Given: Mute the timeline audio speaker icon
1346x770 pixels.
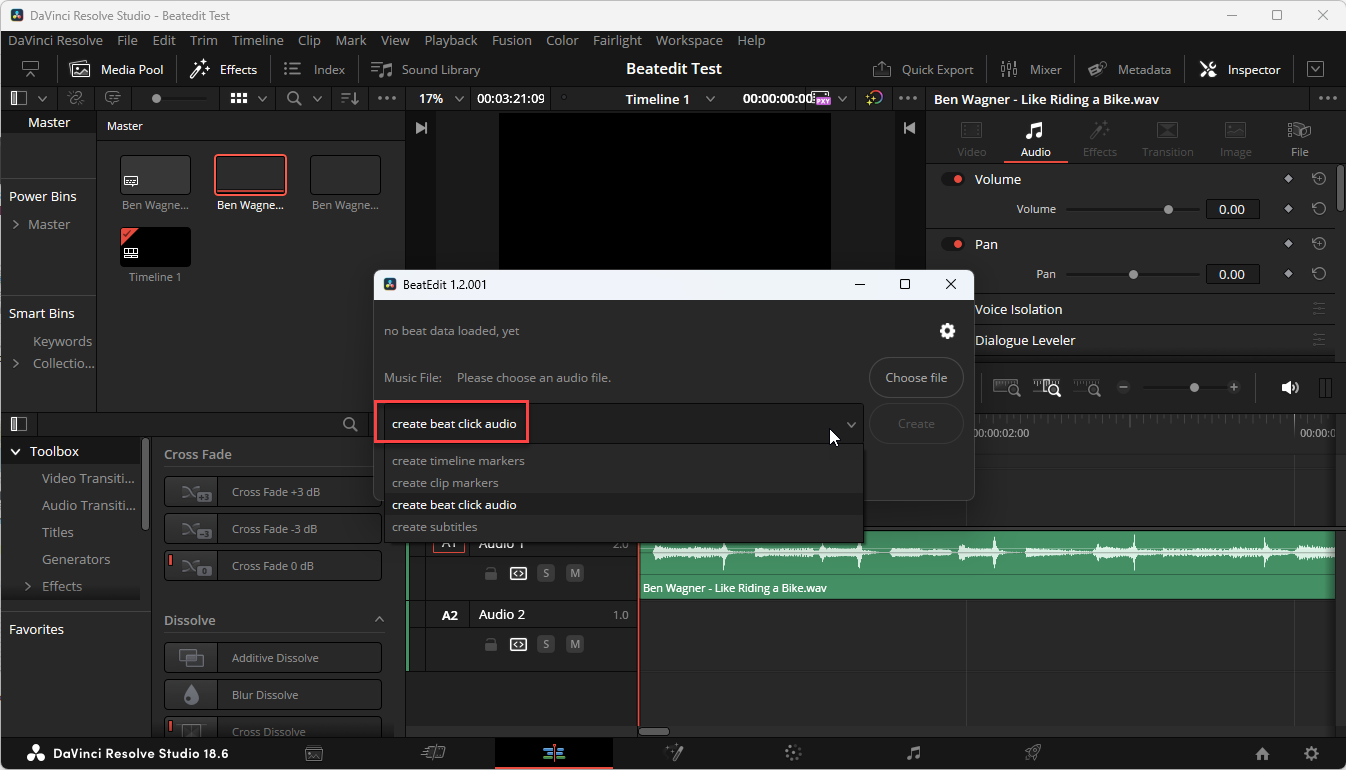Looking at the screenshot, I should click(1290, 388).
